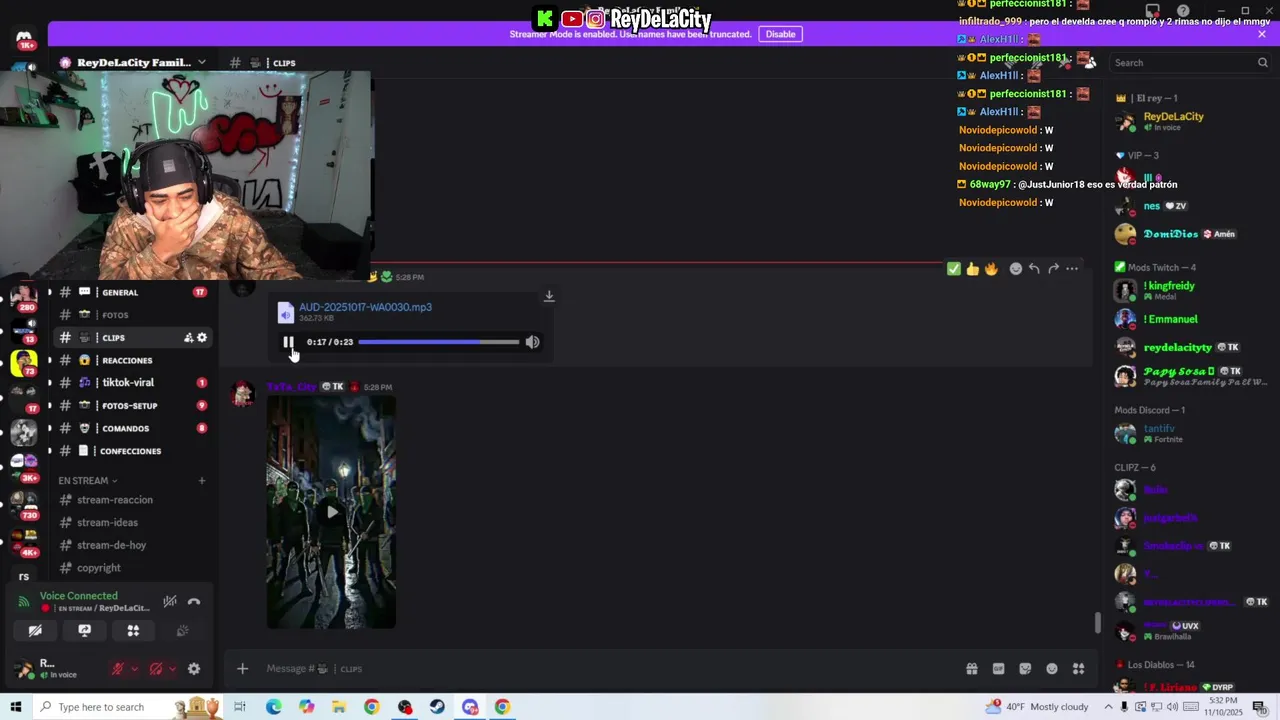Viewport: 1280px width, 720px height.
Task: Click the plus attachment button in the message bar
Action: pos(242,669)
